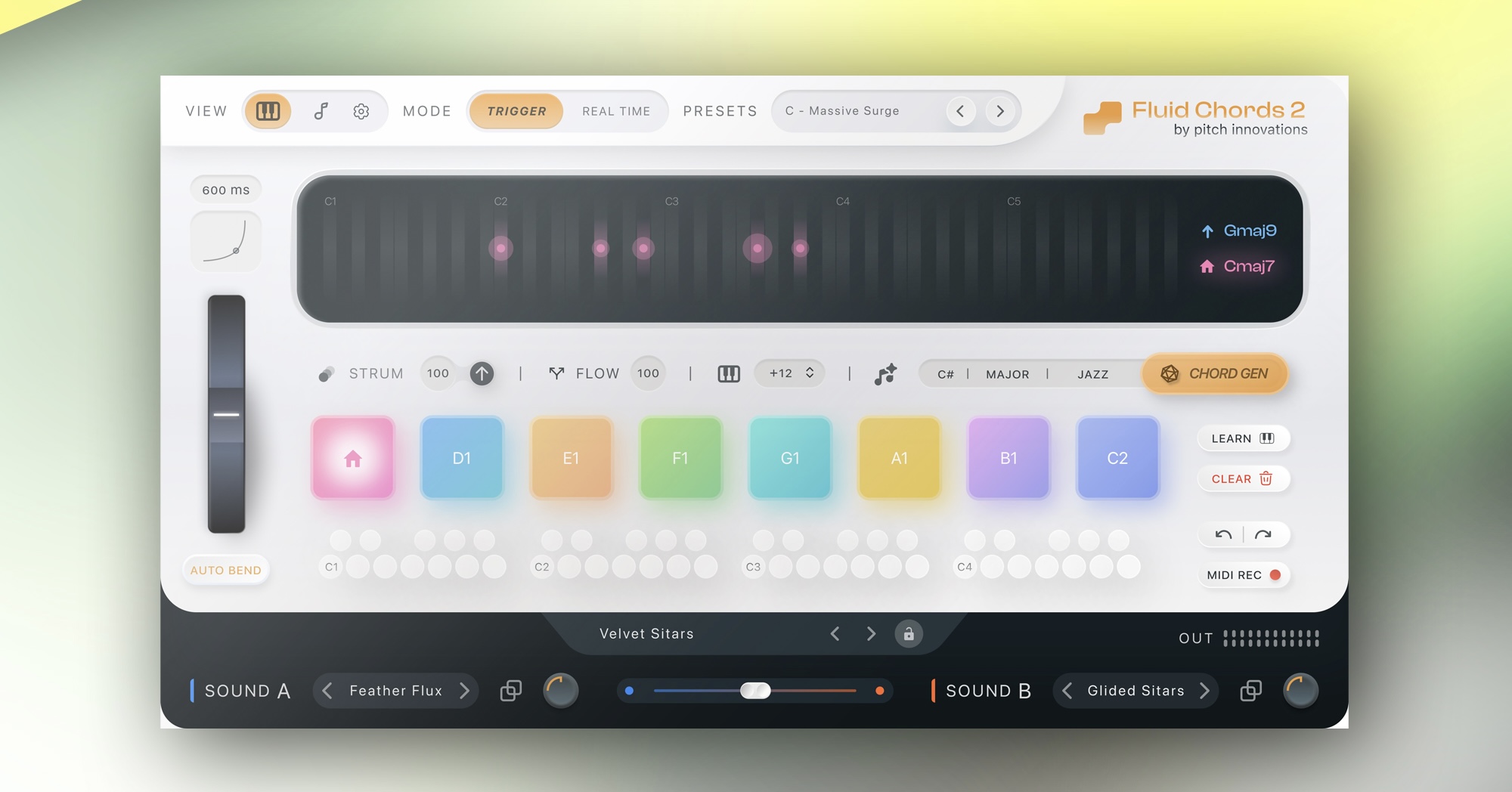
Task: Click the OUT level meter
Action: pyautogui.click(x=1271, y=639)
